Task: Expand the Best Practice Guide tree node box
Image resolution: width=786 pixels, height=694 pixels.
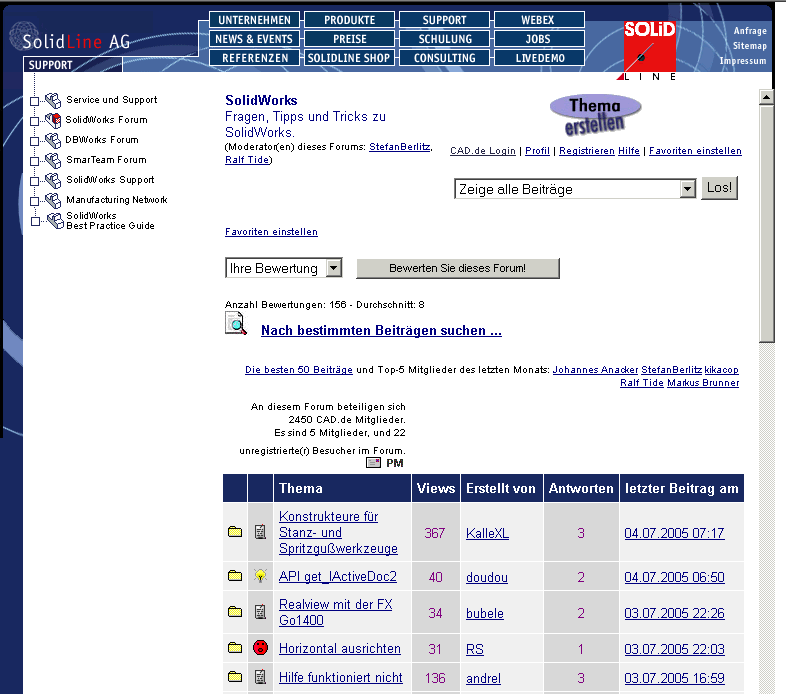Action: [35, 222]
